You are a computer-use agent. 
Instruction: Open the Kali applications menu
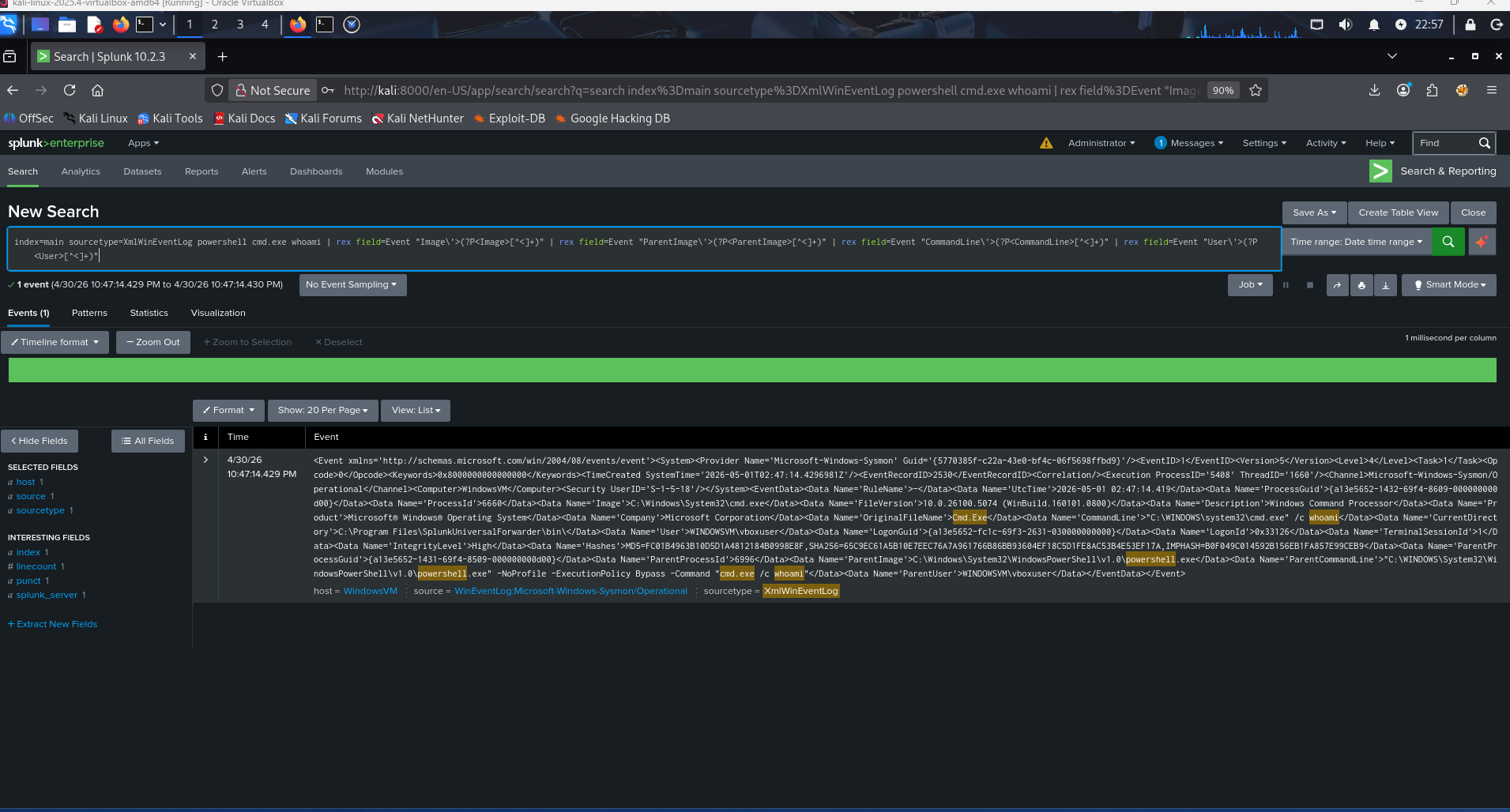pyautogui.click(x=9, y=24)
